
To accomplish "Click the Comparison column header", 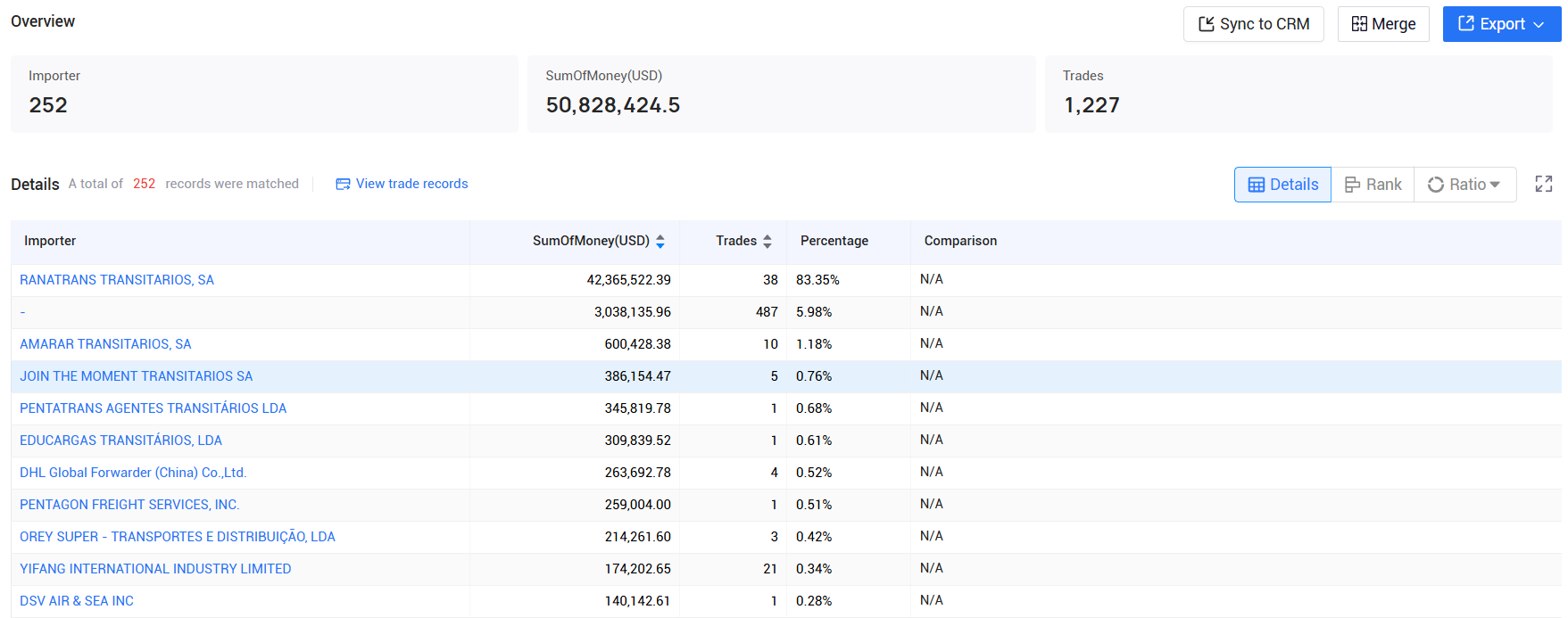I will (960, 241).
